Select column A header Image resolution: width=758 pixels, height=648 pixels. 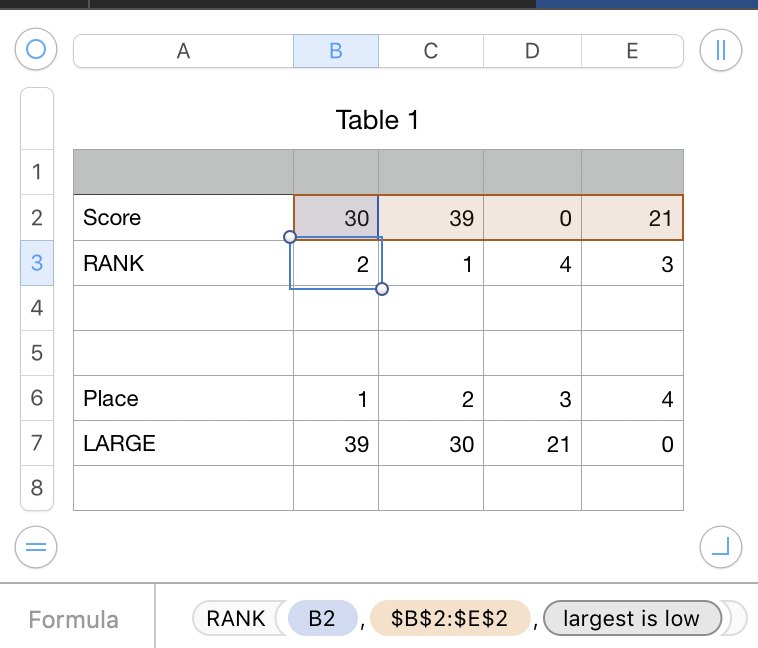pyautogui.click(x=183, y=51)
